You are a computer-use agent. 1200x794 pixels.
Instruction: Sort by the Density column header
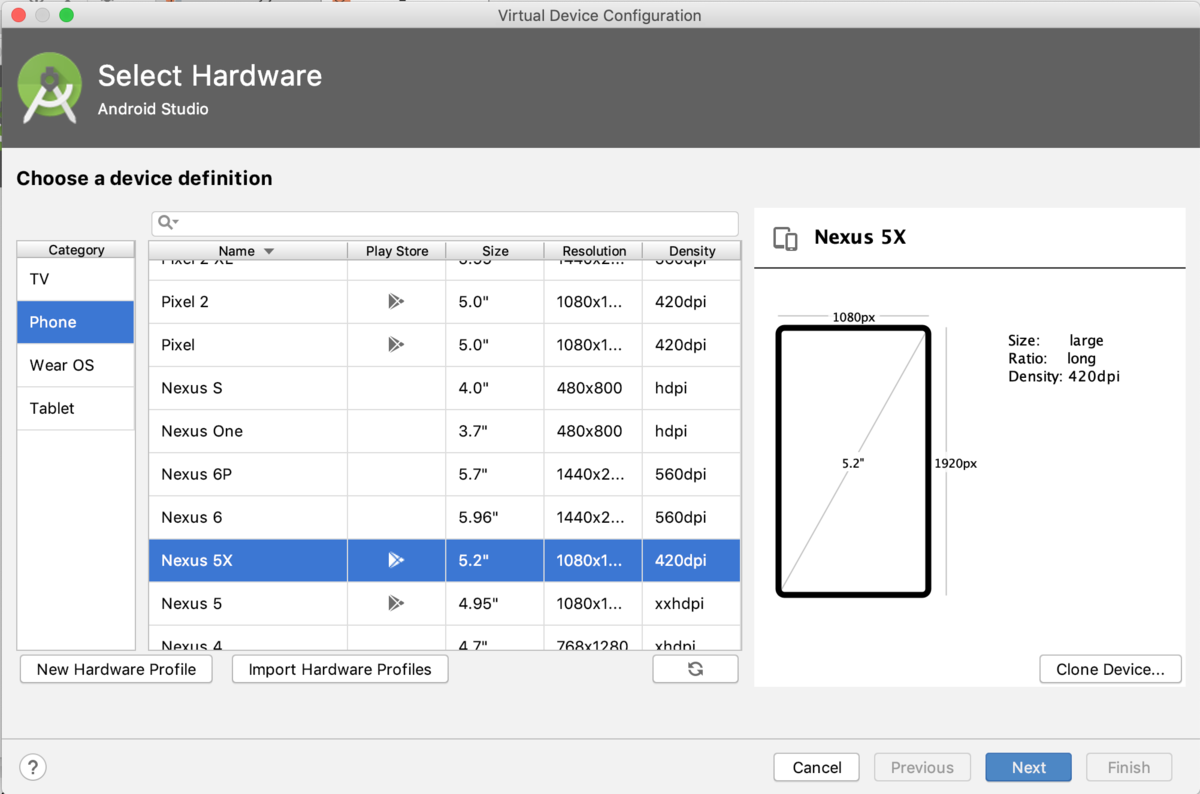pos(692,251)
